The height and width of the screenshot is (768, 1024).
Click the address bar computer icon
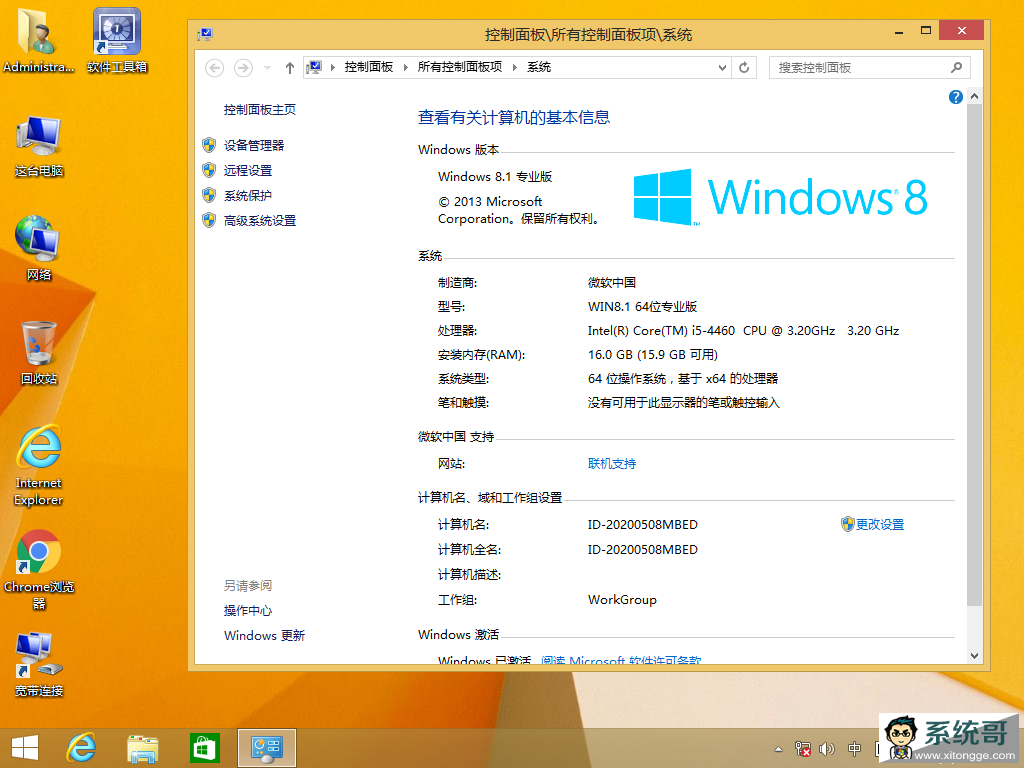314,67
